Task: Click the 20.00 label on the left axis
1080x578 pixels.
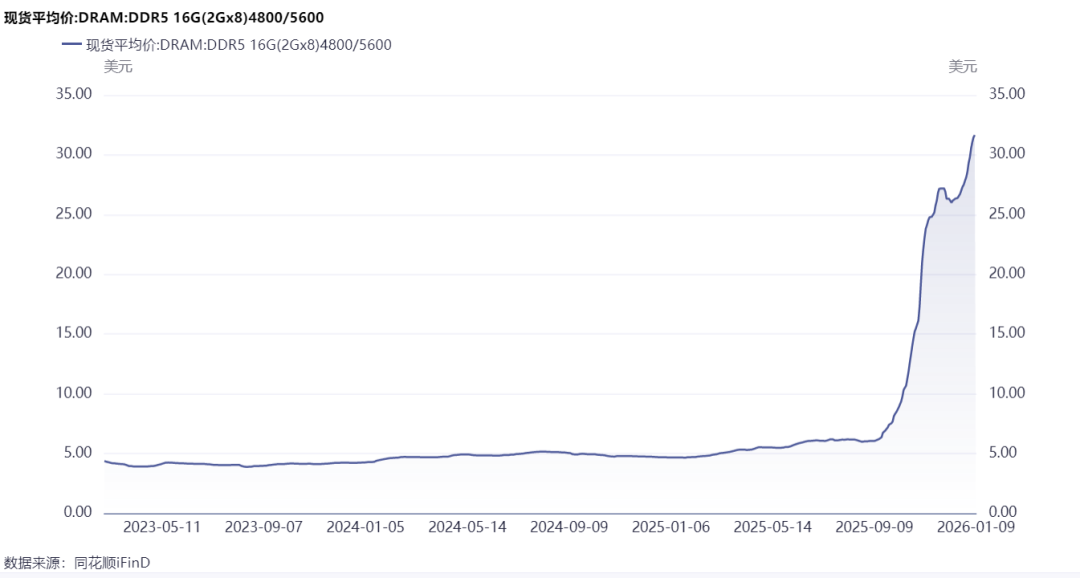Action: tap(74, 273)
